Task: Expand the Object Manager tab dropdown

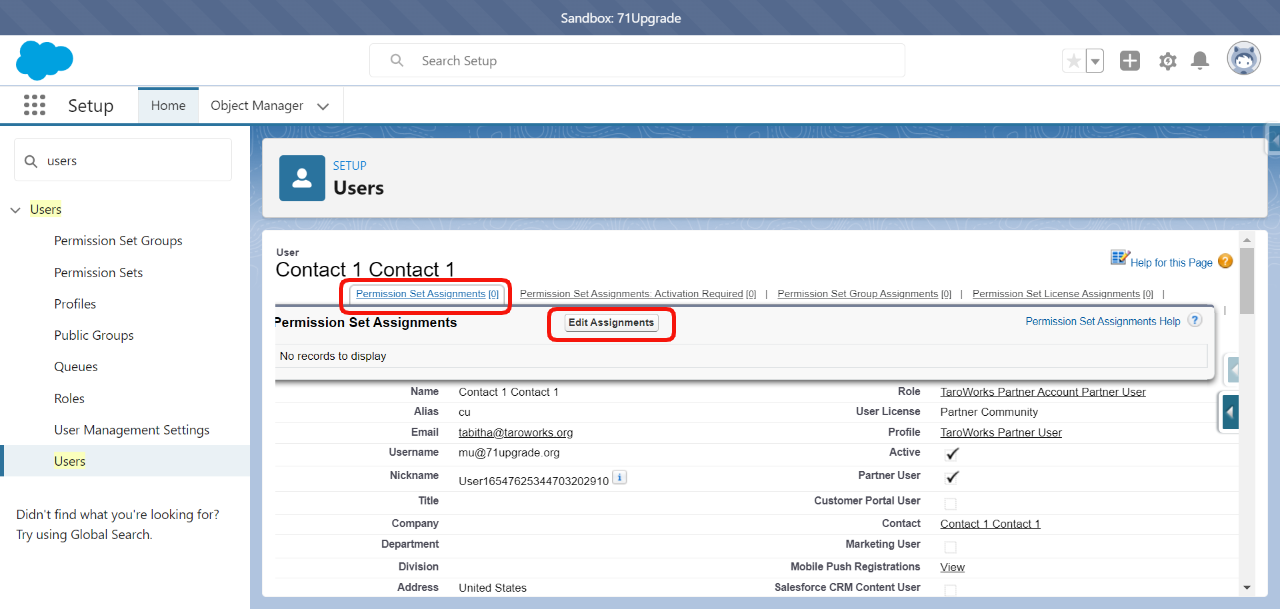Action: [x=323, y=106]
